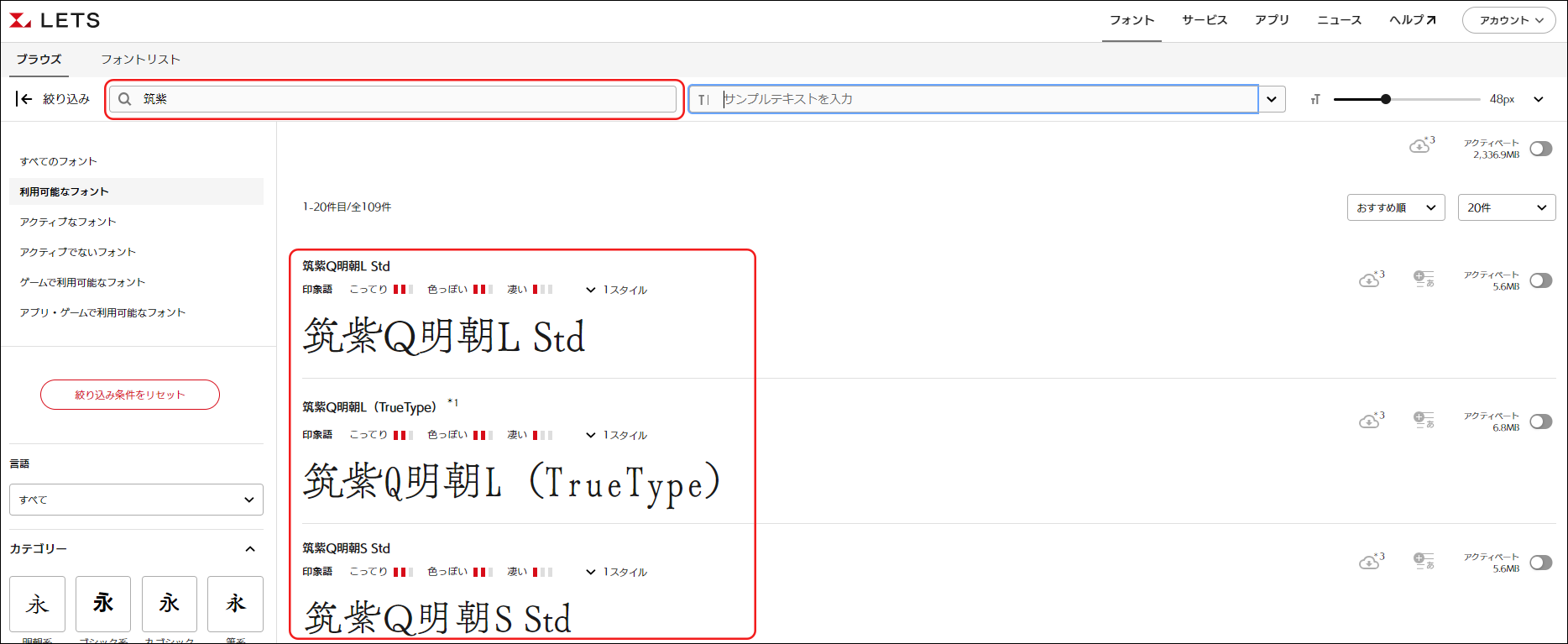Download 筑紫Q明朝S Std via its cloud icon
Viewport: 1568px width, 644px height.
coord(1371,561)
